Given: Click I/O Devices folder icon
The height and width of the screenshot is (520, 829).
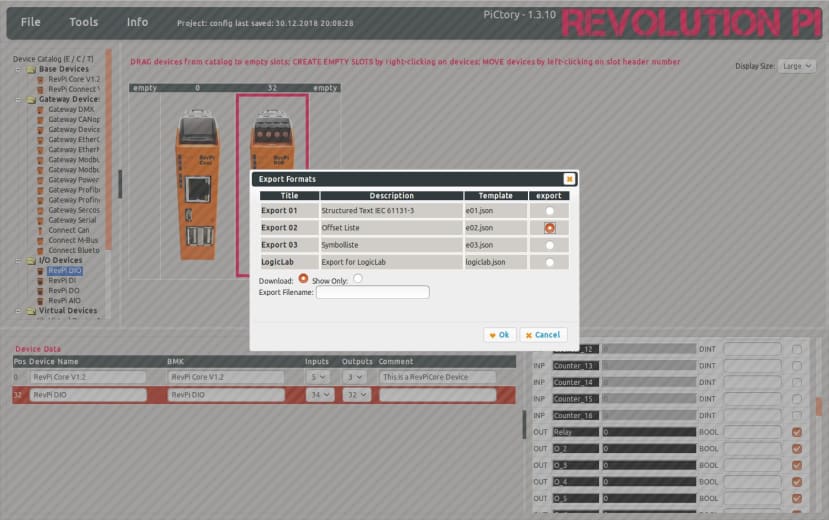Looking at the screenshot, I should click(31, 261).
